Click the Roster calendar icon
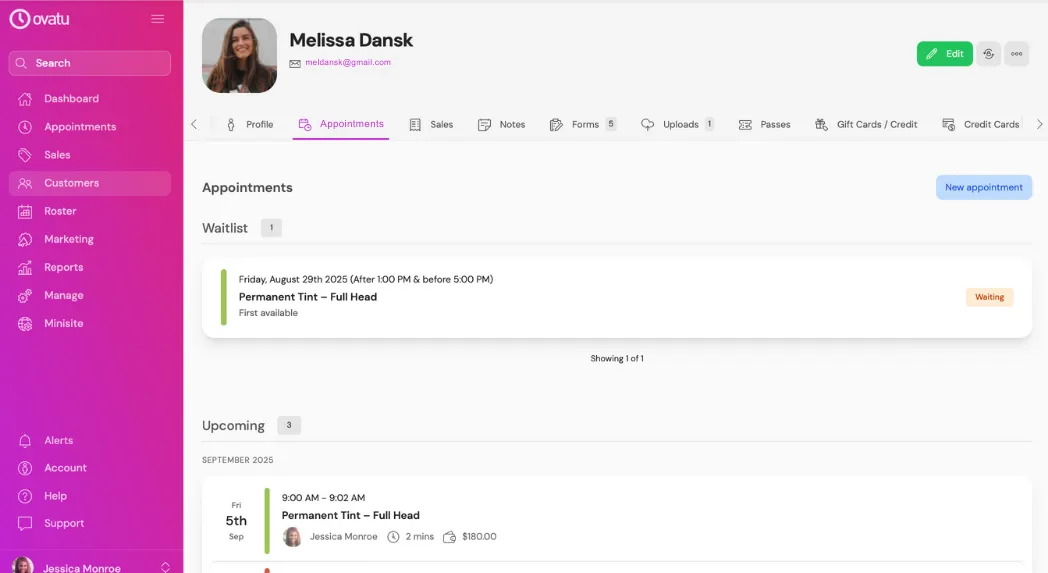1048x573 pixels. (x=25, y=211)
